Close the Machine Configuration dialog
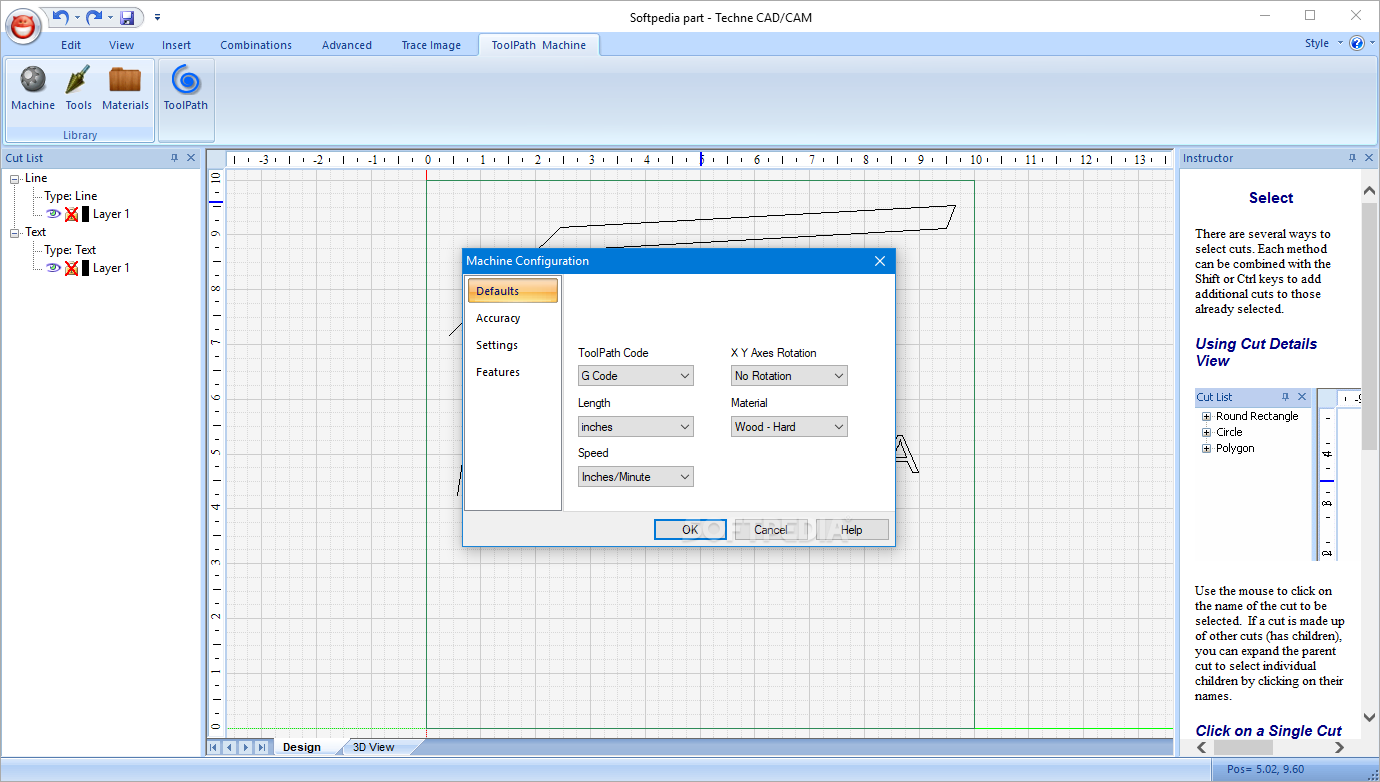This screenshot has height=782, width=1380. [x=880, y=261]
